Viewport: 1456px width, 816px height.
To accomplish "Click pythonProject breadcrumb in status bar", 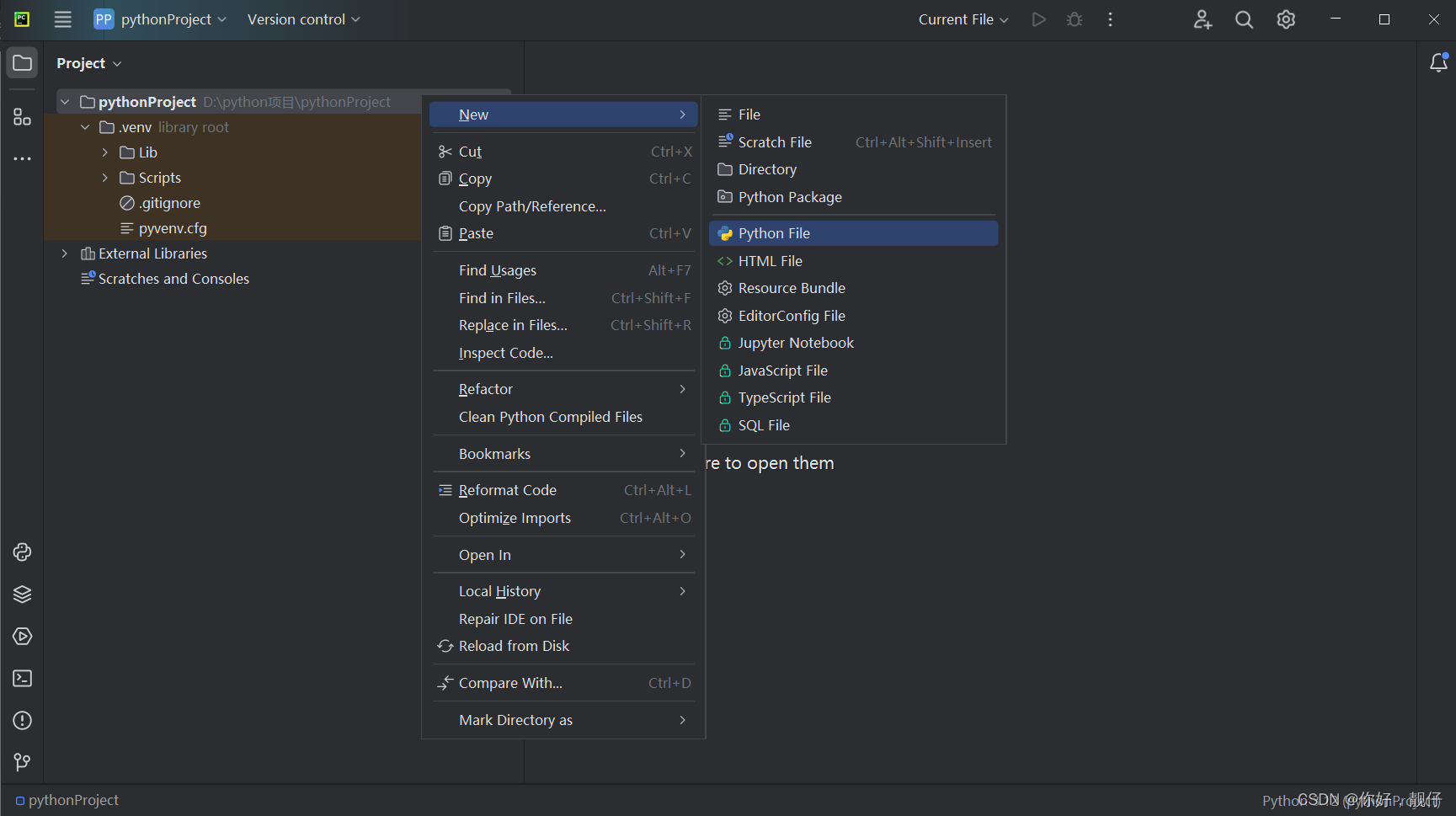I will [67, 800].
